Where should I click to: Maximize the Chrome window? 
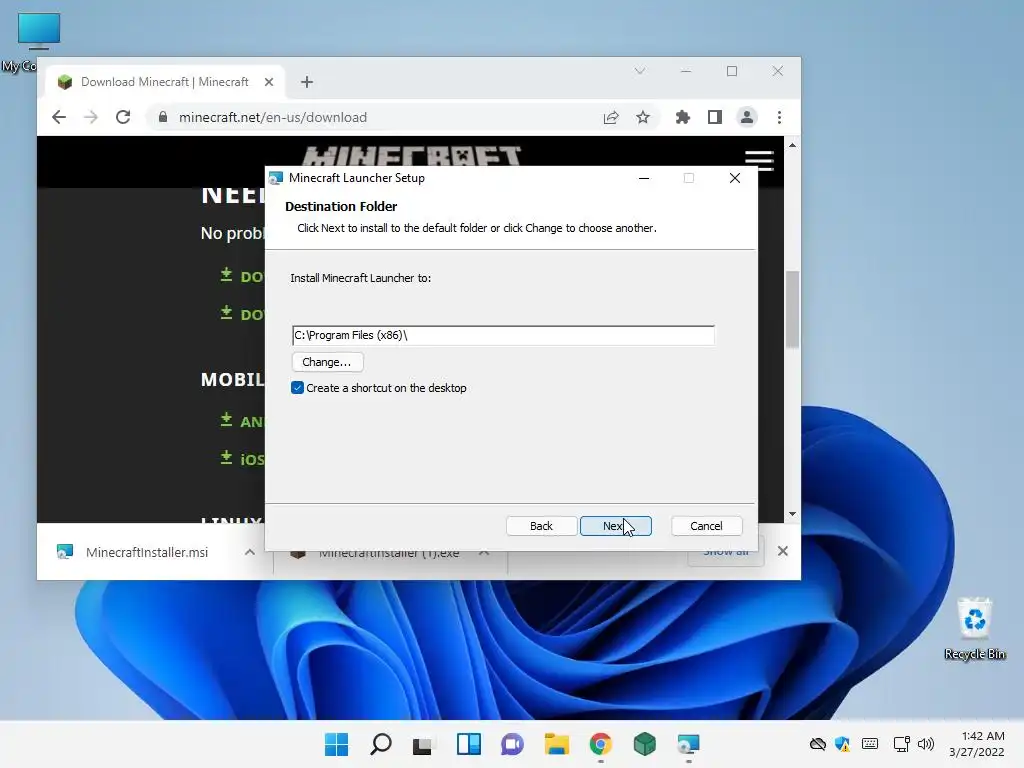732,71
